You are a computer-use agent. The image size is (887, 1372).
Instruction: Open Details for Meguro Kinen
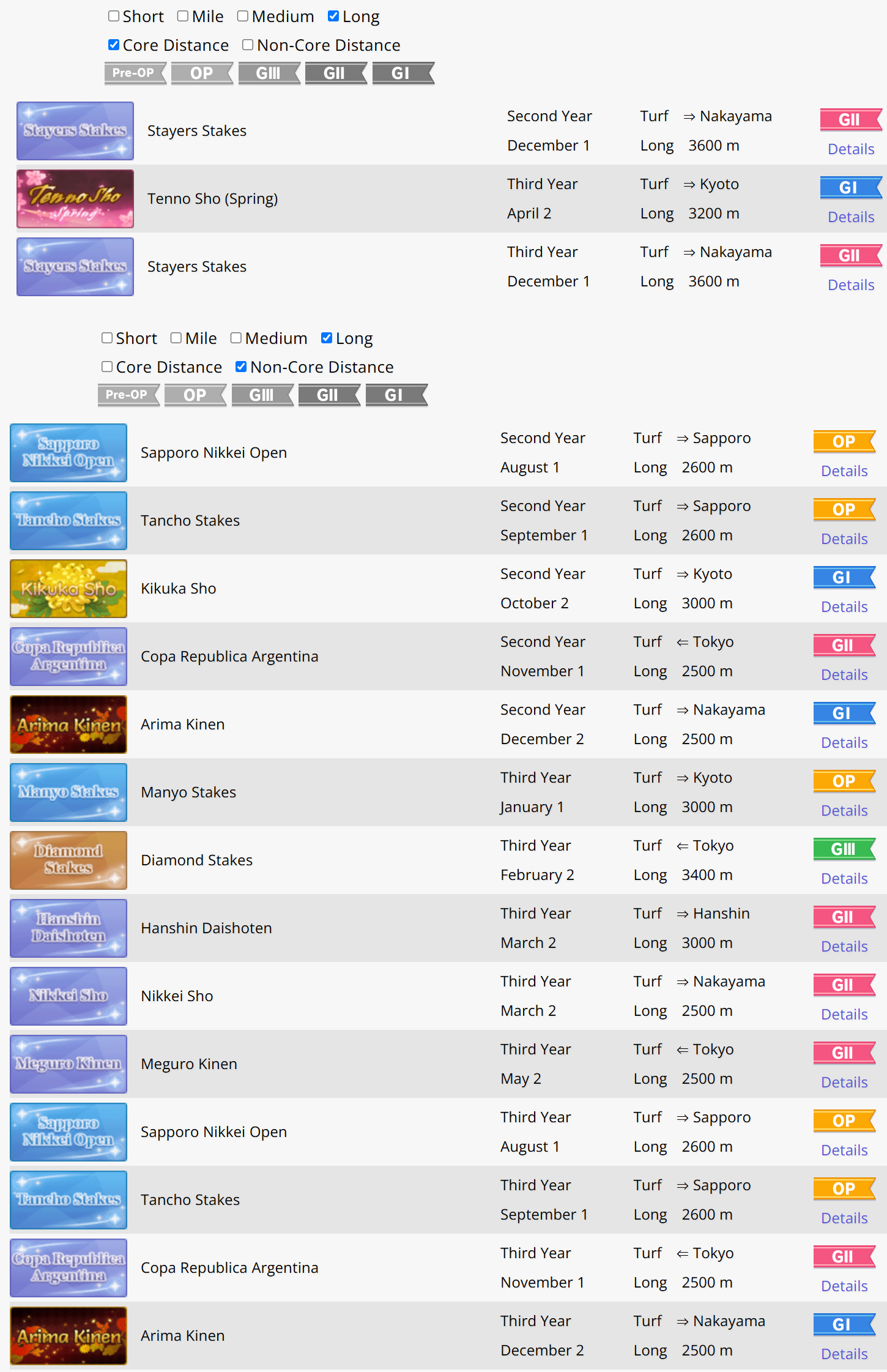point(844,1083)
